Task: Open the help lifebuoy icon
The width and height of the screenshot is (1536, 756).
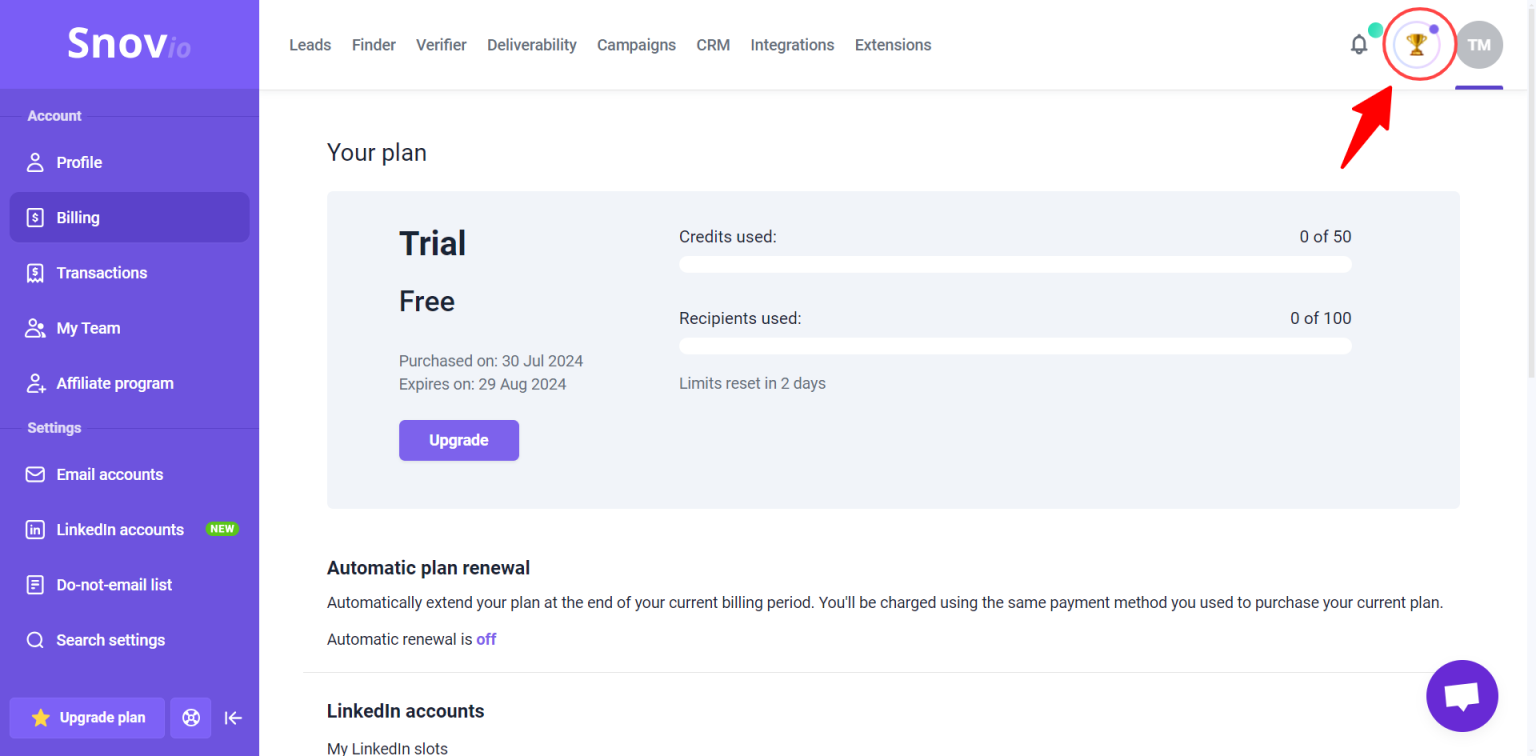Action: (x=191, y=718)
